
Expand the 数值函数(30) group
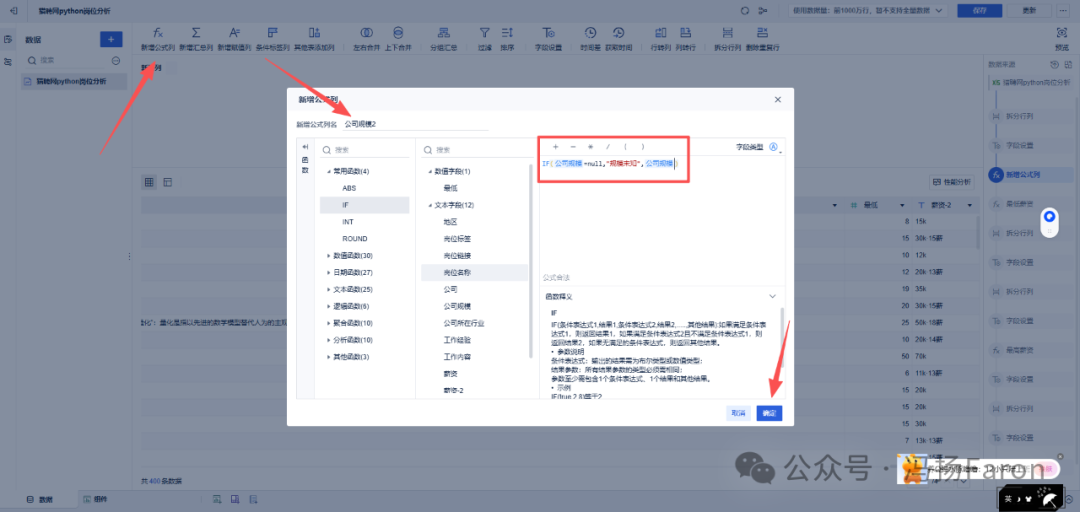329,256
